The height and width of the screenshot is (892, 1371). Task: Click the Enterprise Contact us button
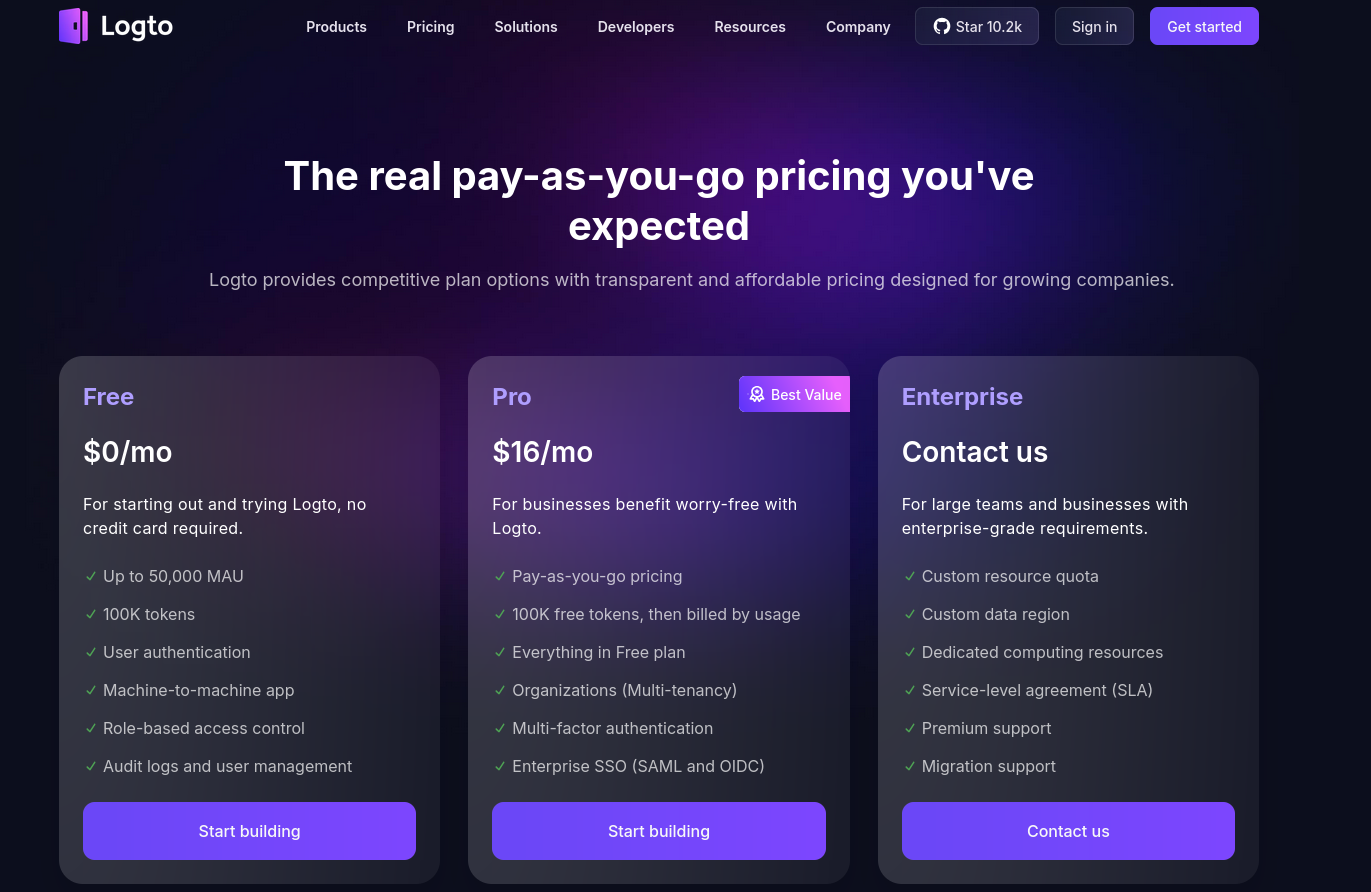tap(1068, 831)
